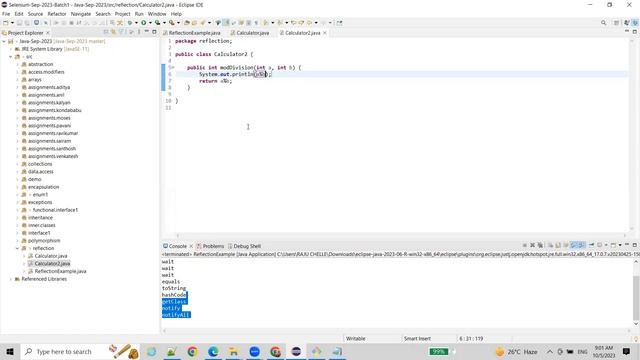Expand Calculator.java in Project Explorer
This screenshot has height=360, width=640.
click(x=24, y=256)
